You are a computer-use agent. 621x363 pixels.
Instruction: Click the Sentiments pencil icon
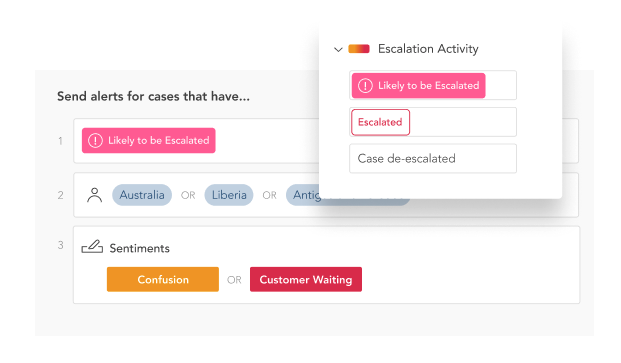[92, 247]
